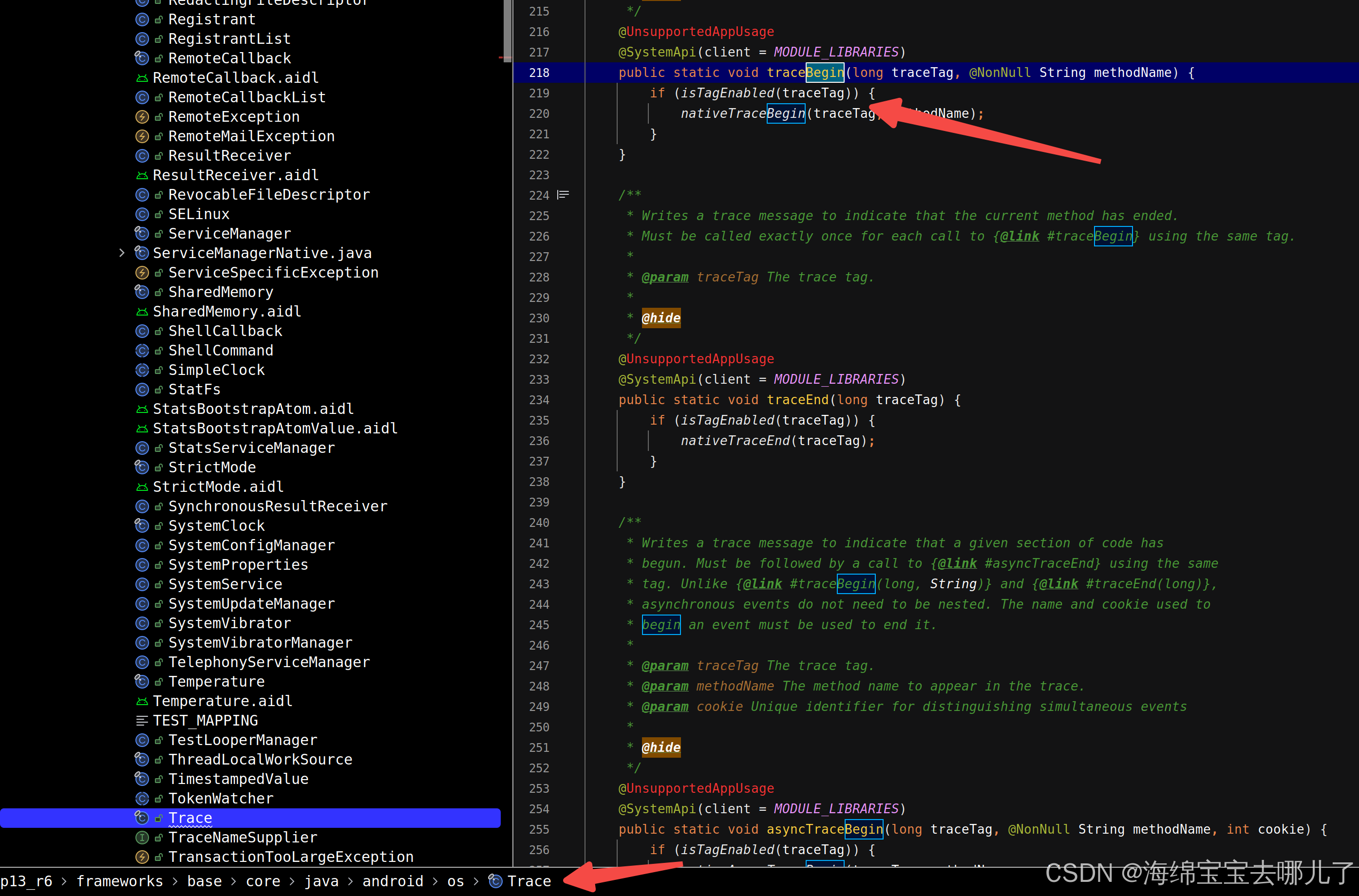Click the MODULE_LIBRARIES constant on line 217
The height and width of the screenshot is (896, 1359).
(x=836, y=52)
